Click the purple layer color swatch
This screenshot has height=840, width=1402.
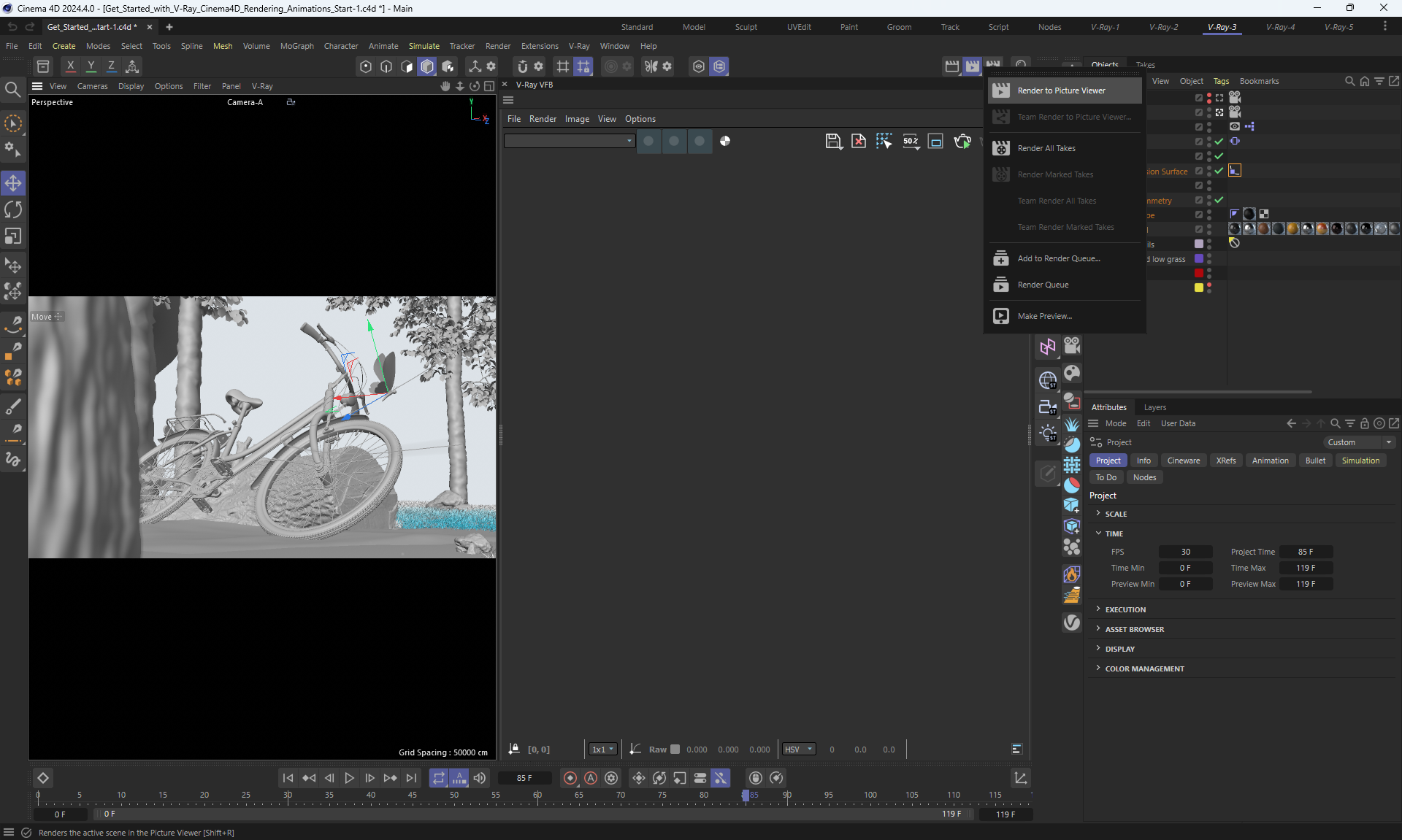1198,258
